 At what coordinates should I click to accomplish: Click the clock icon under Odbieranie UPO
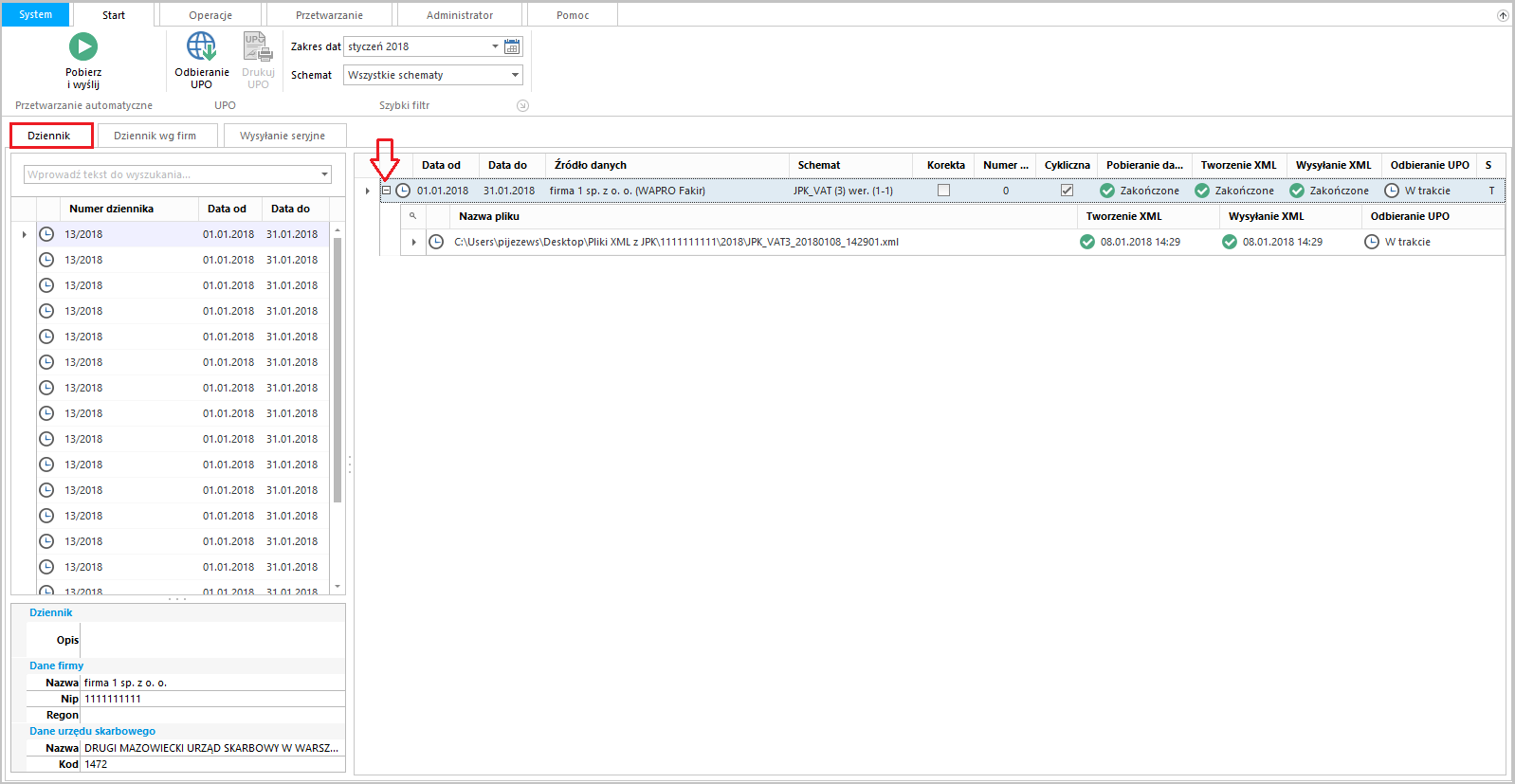tap(1392, 191)
